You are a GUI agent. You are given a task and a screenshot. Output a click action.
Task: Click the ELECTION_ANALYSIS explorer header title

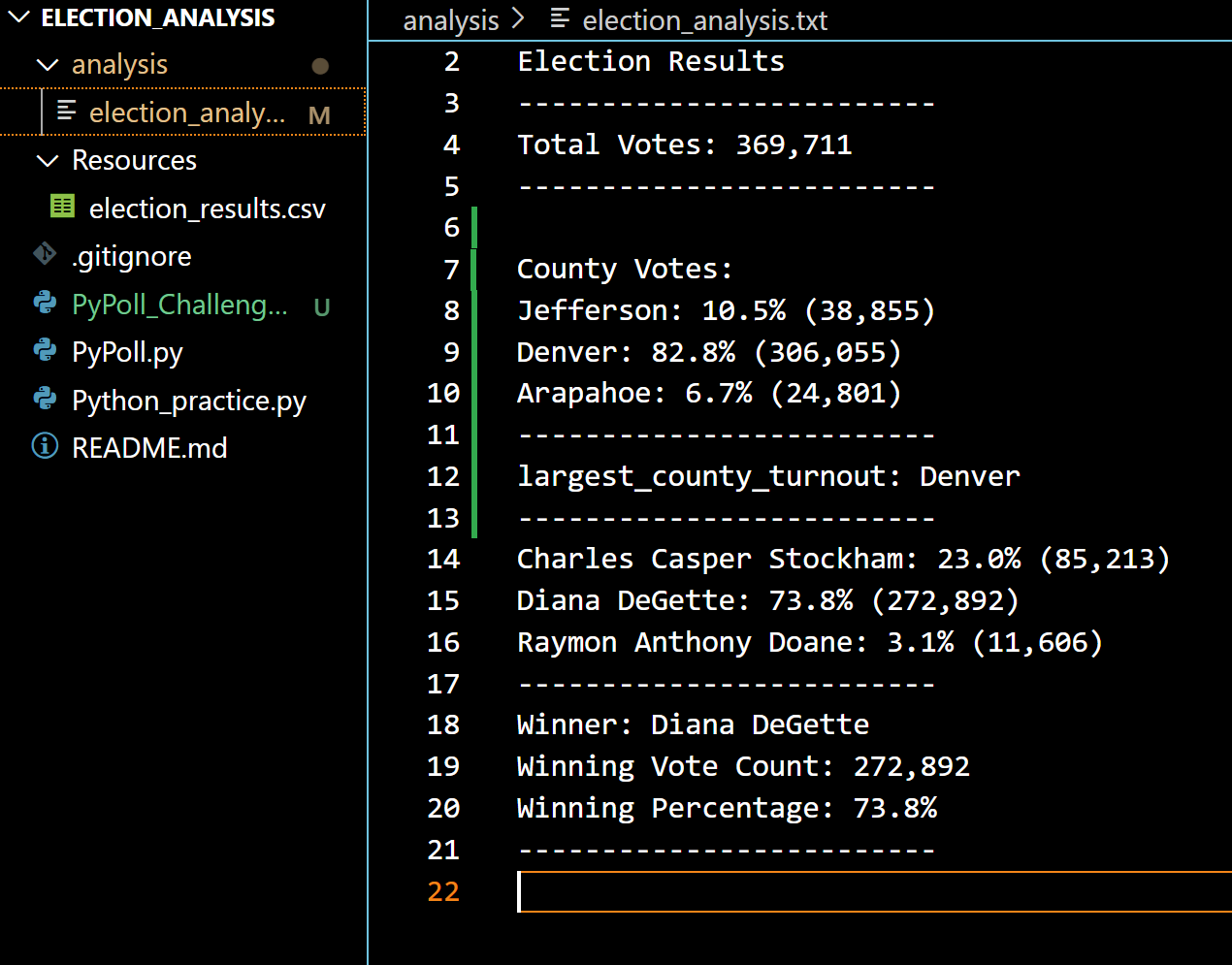[x=158, y=17]
